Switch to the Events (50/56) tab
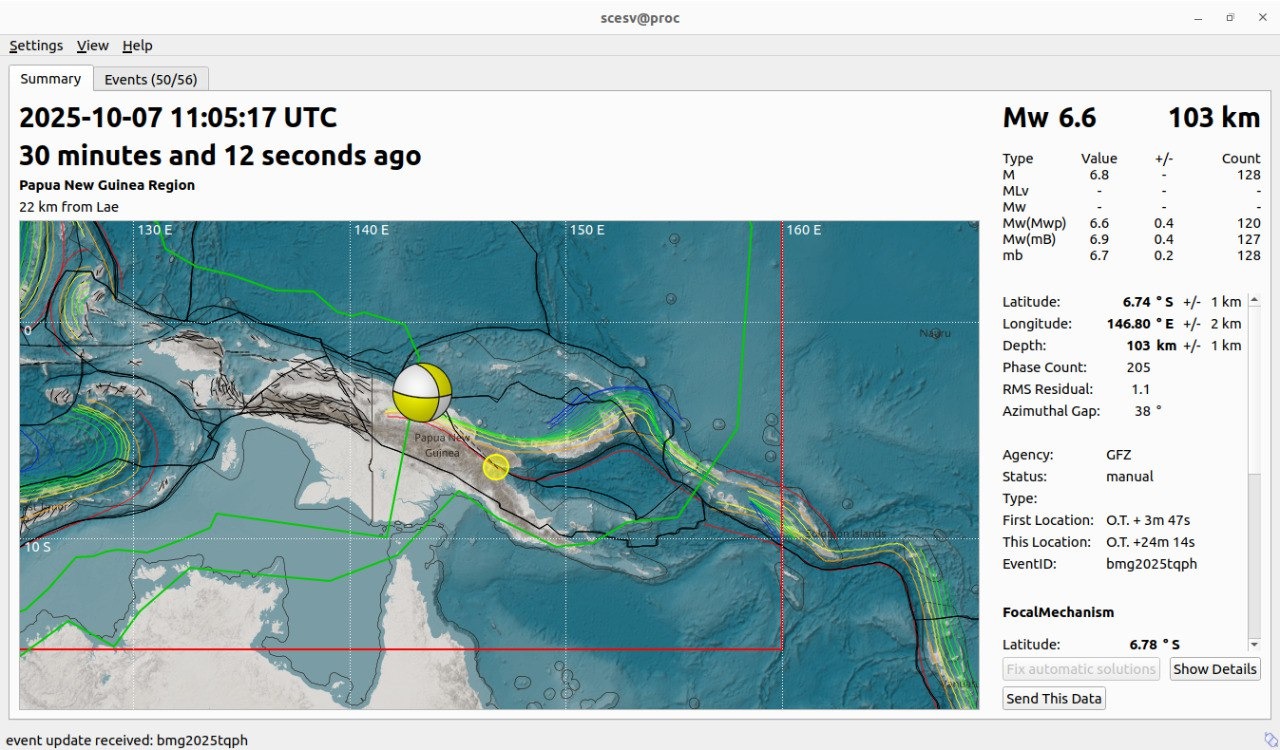1280x750 pixels. 151,79
